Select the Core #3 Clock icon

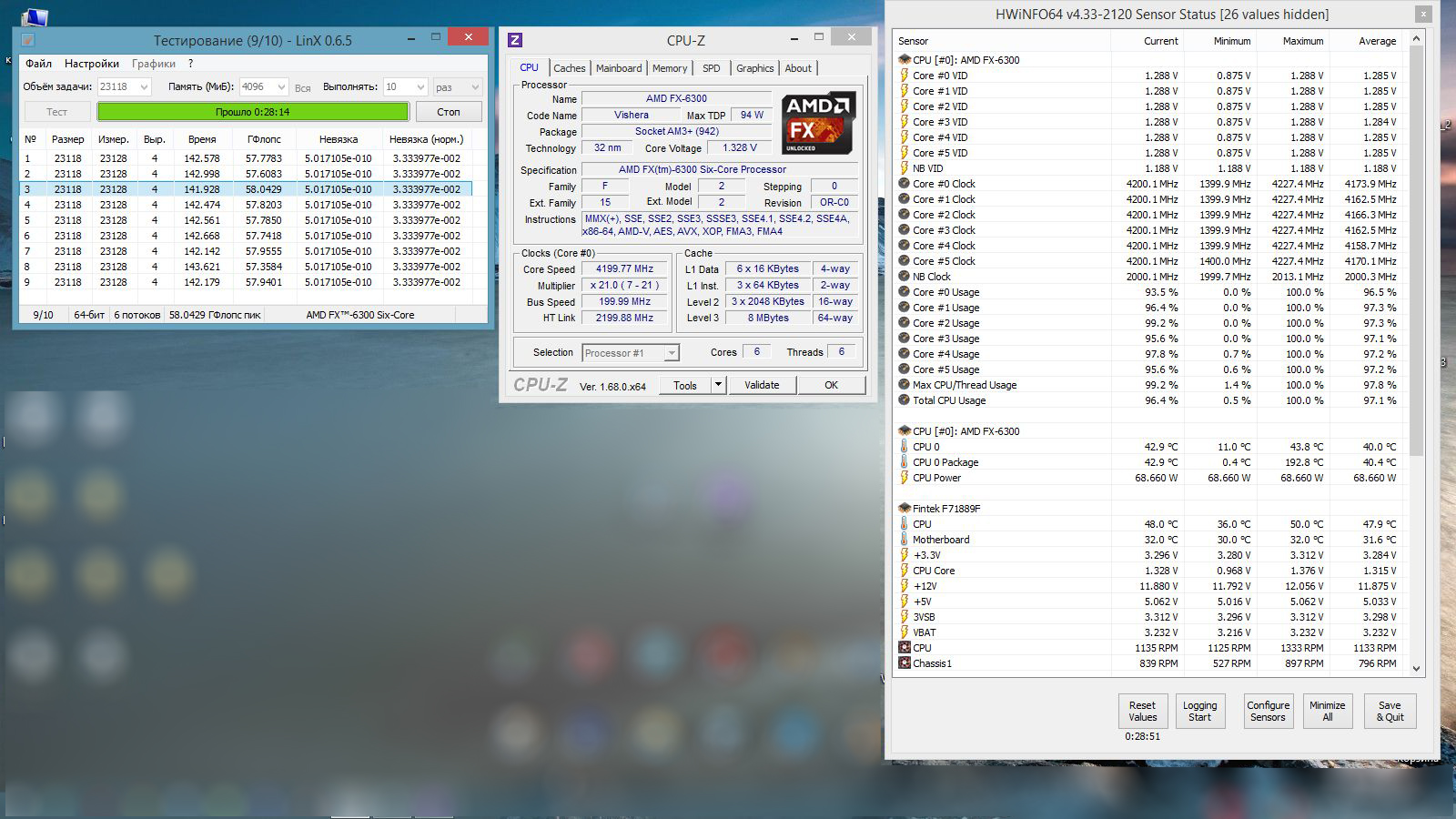pyautogui.click(x=905, y=230)
